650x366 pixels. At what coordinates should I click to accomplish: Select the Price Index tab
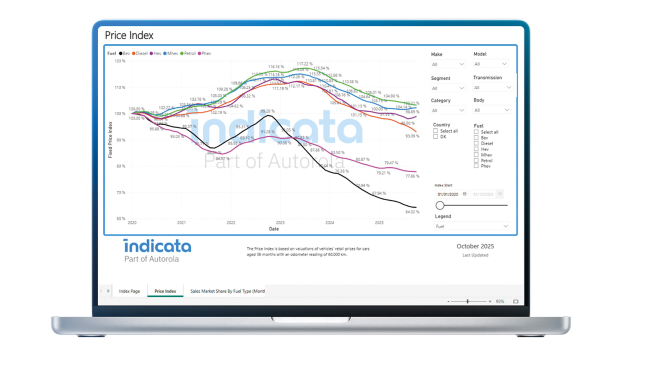coord(165,291)
